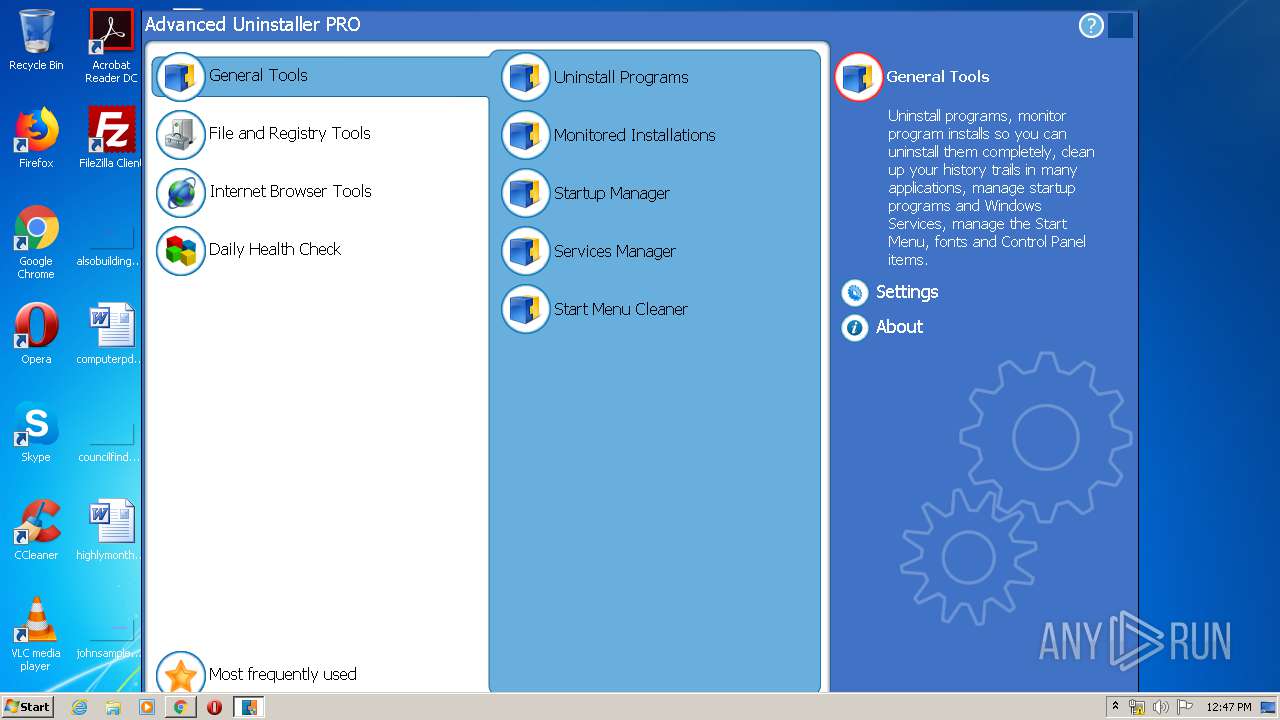Viewport: 1280px width, 720px height.
Task: Click Internet Explorer taskbar icon
Action: tap(79, 707)
